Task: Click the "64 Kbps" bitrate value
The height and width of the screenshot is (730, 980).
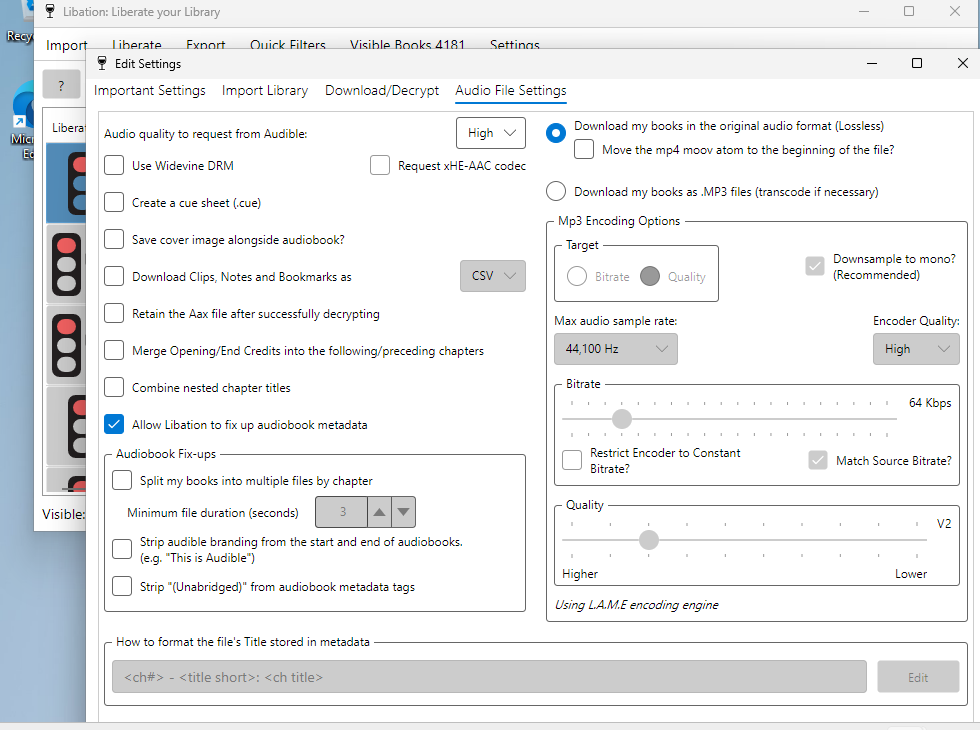Action: (930, 402)
